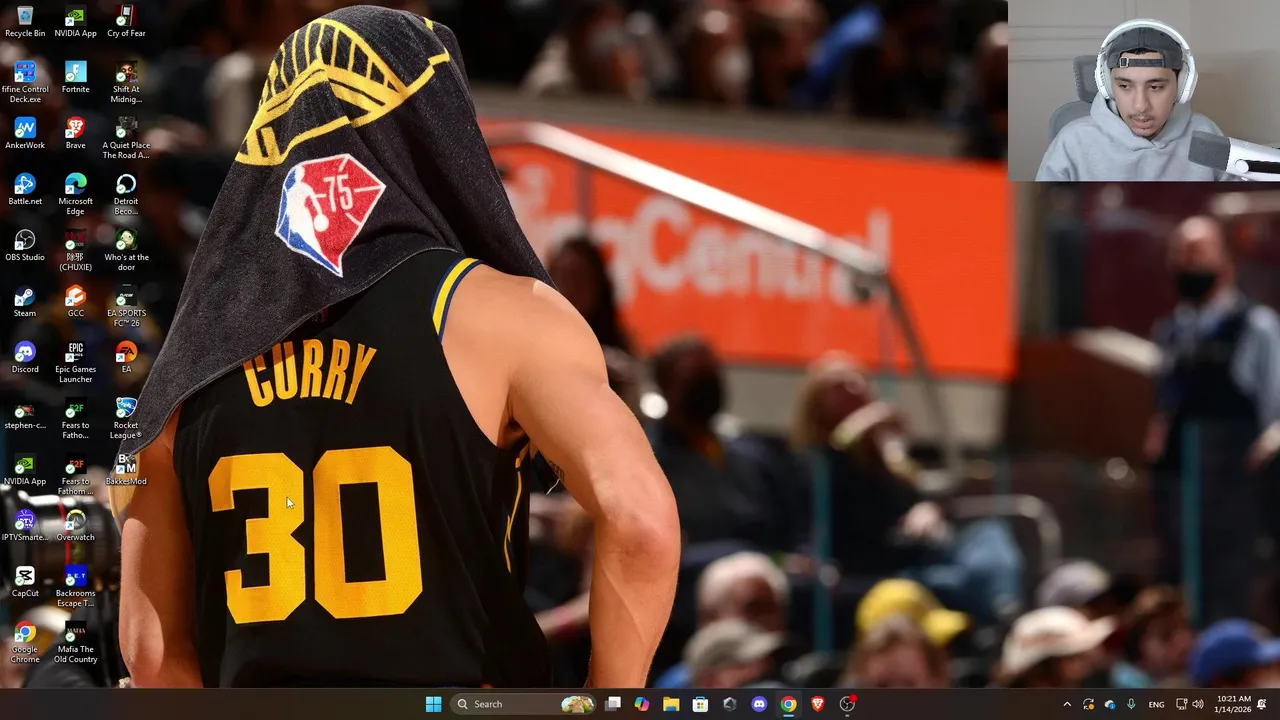
Task: Open Copilot from the taskbar
Action: pos(642,704)
